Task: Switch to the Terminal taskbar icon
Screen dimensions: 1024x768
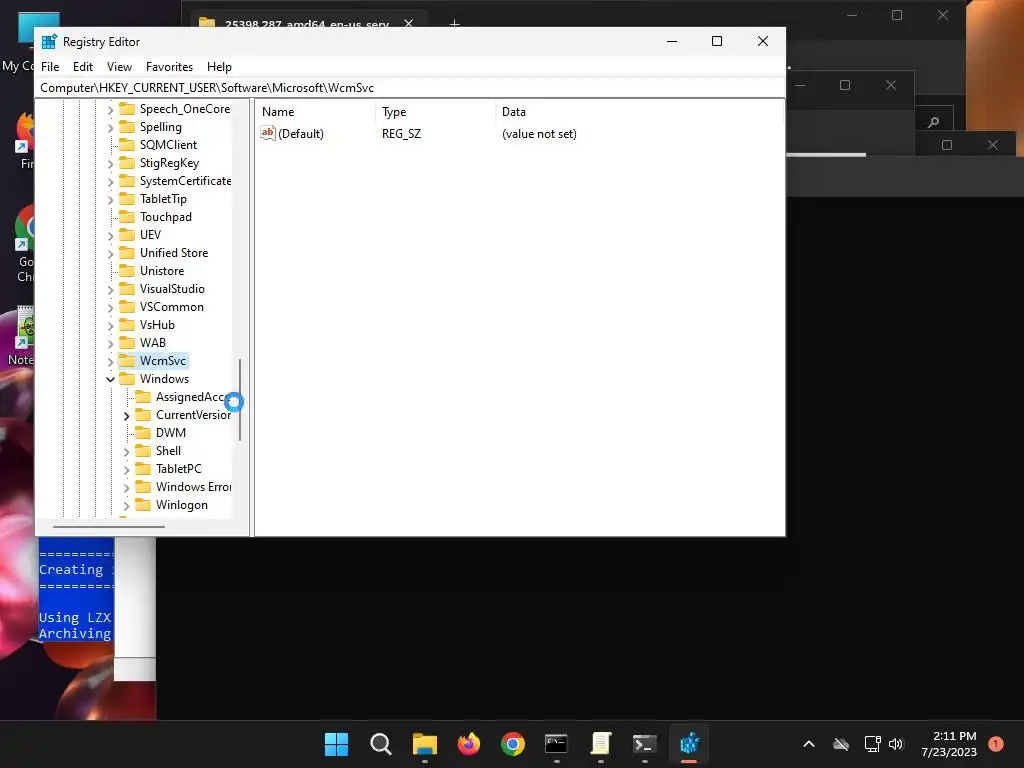Action: point(645,744)
